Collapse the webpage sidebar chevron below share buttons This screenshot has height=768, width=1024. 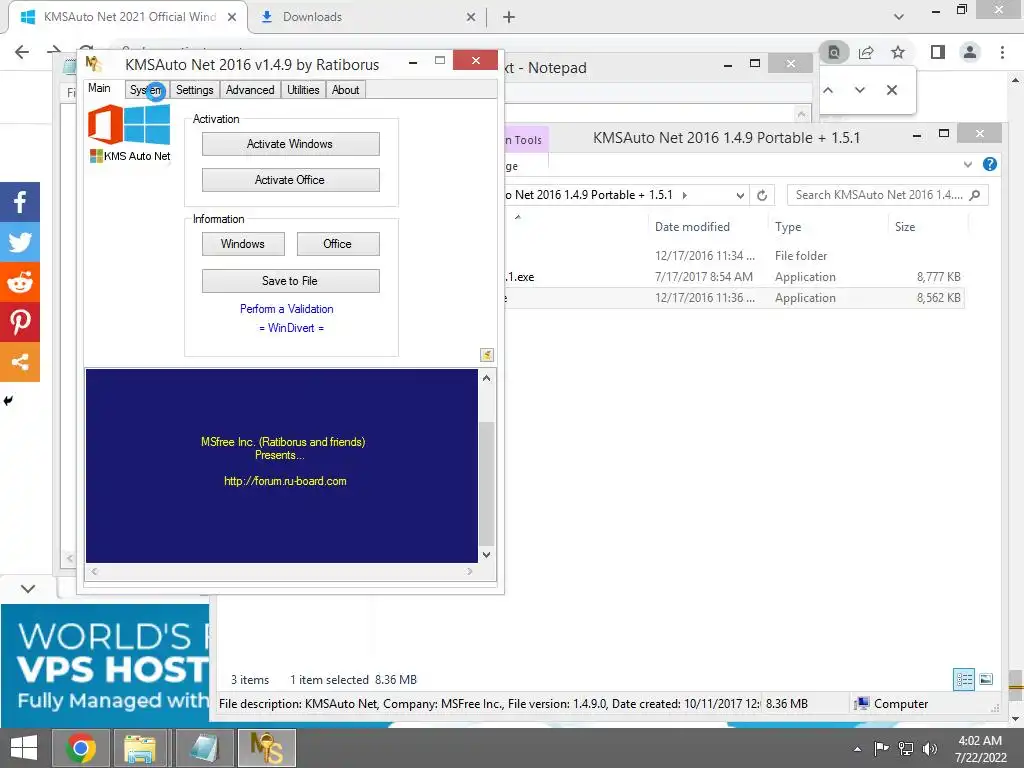28,589
